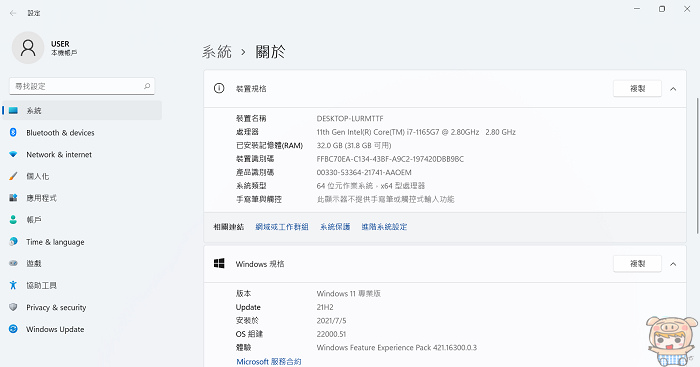The height and width of the screenshot is (367, 700).
Task: Select the 裝置識別碼 value FFBC70EA
Action: click(390, 158)
